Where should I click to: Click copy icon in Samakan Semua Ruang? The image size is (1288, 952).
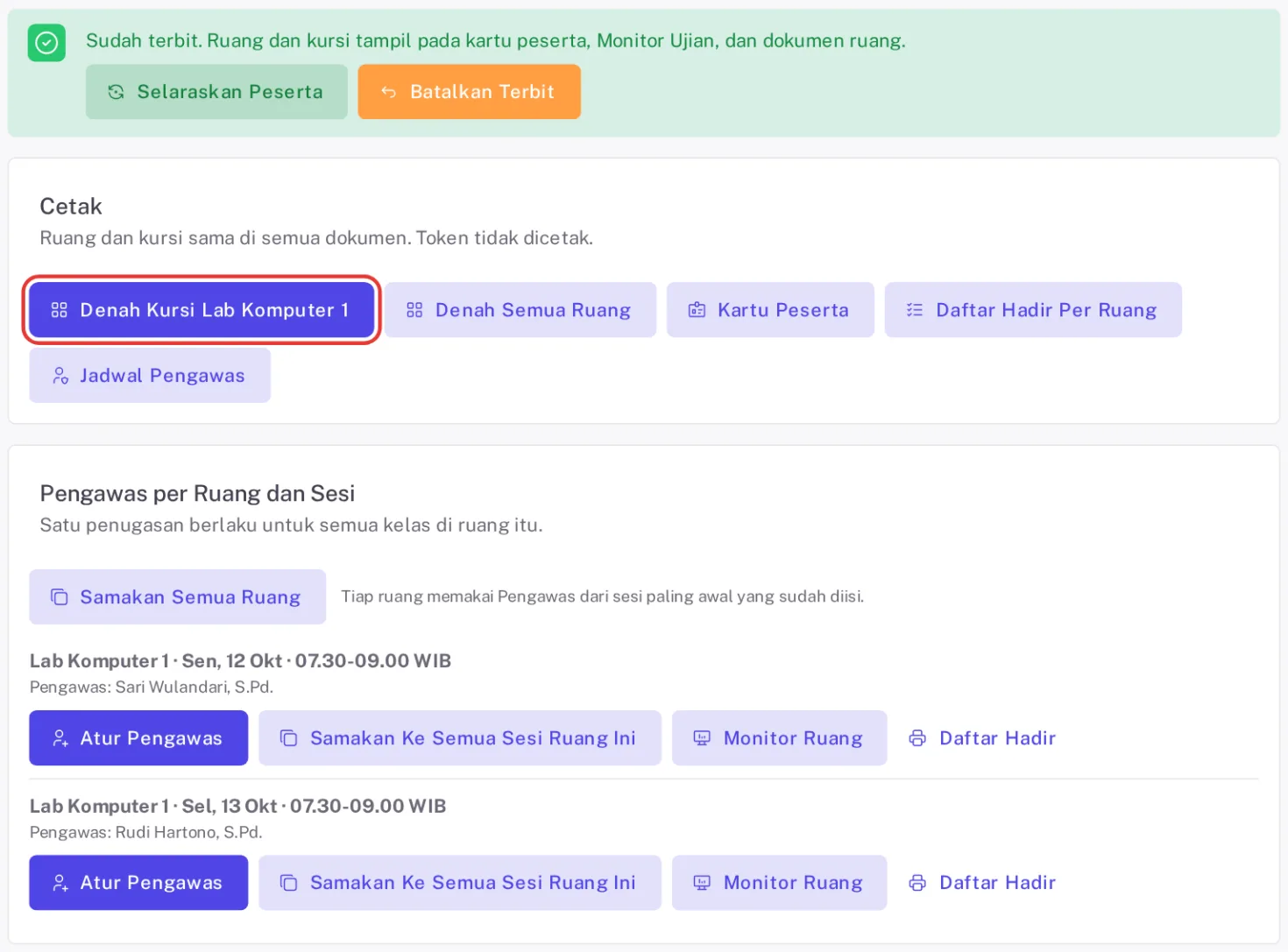coord(60,597)
